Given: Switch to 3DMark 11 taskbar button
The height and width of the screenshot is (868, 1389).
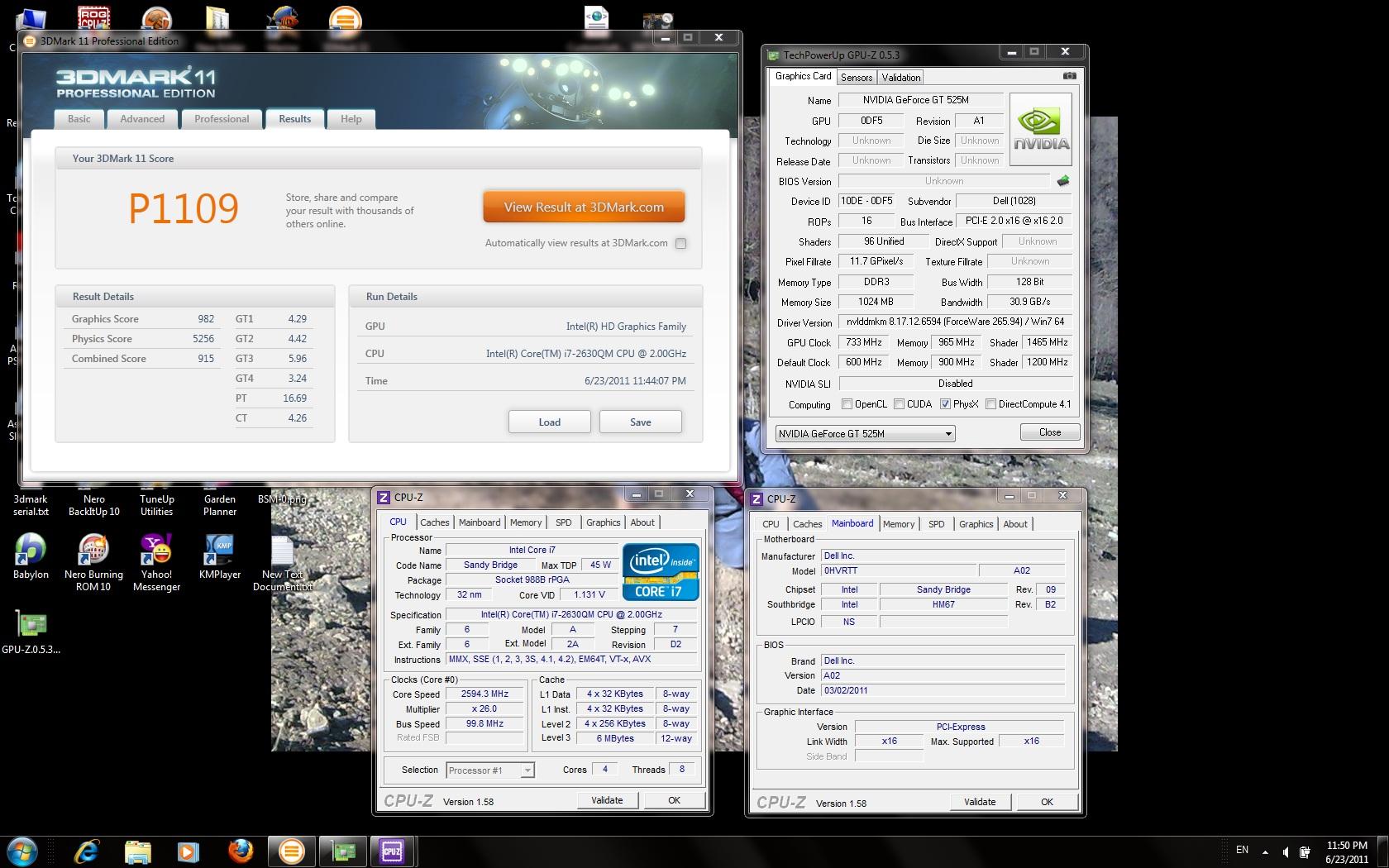Looking at the screenshot, I should 291,851.
